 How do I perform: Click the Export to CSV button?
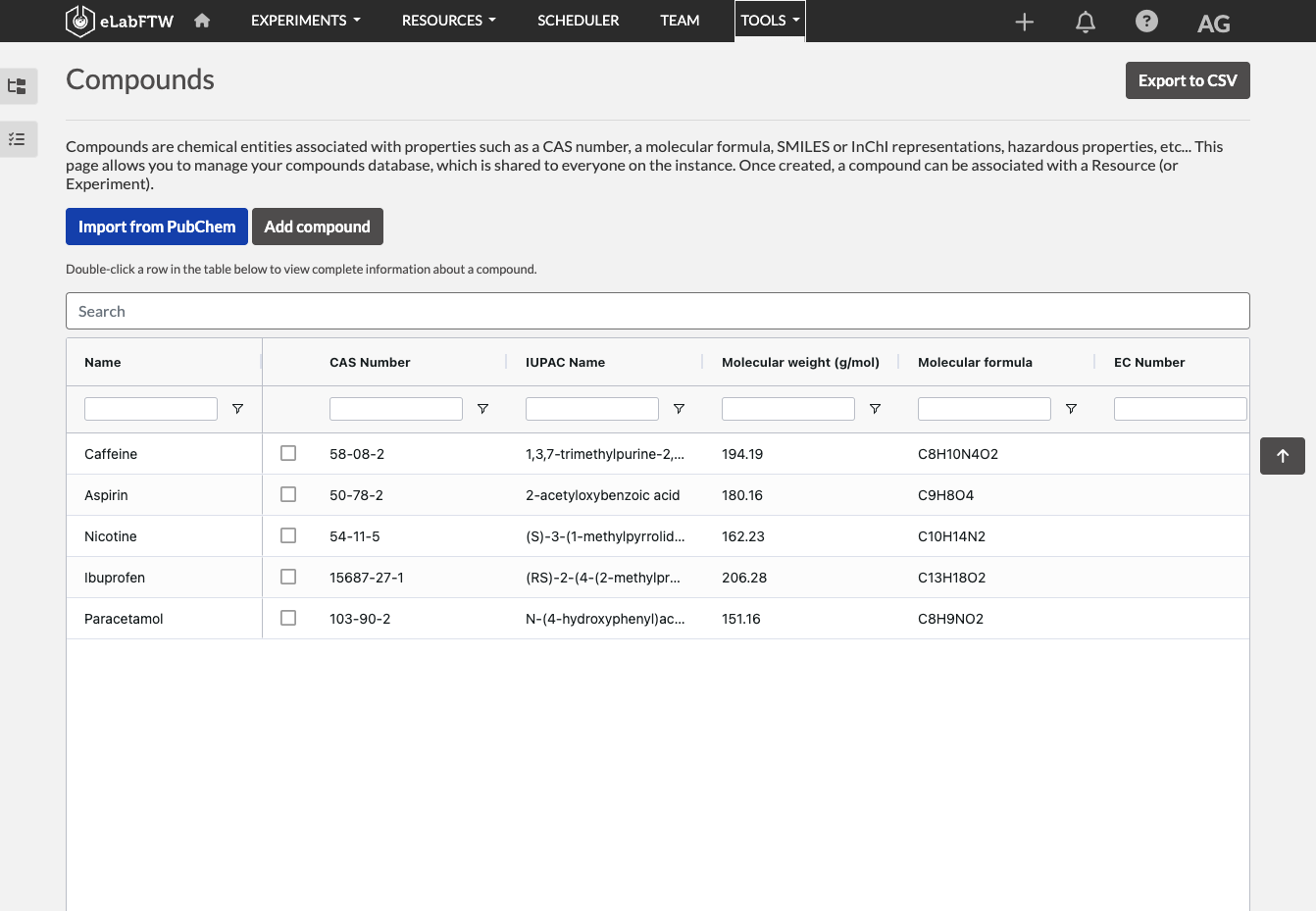(1188, 80)
